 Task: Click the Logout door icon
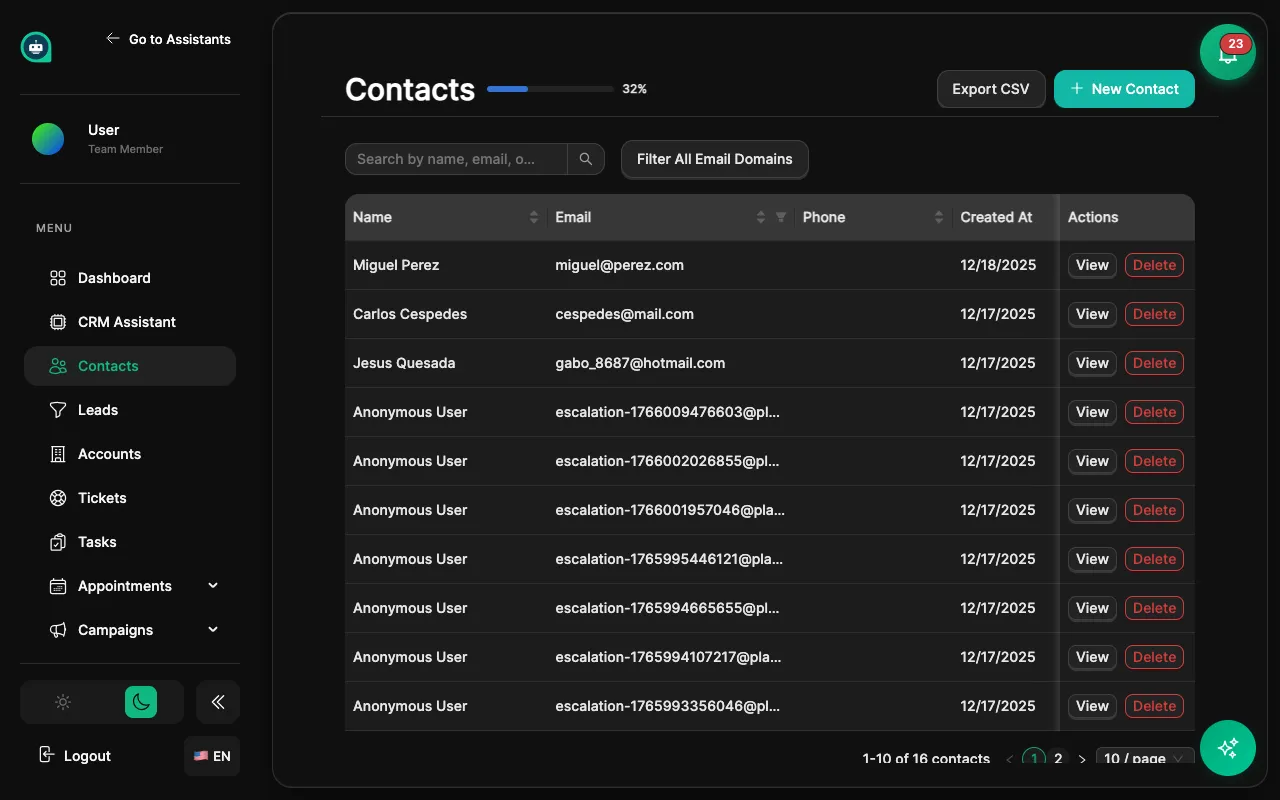pyautogui.click(x=46, y=755)
